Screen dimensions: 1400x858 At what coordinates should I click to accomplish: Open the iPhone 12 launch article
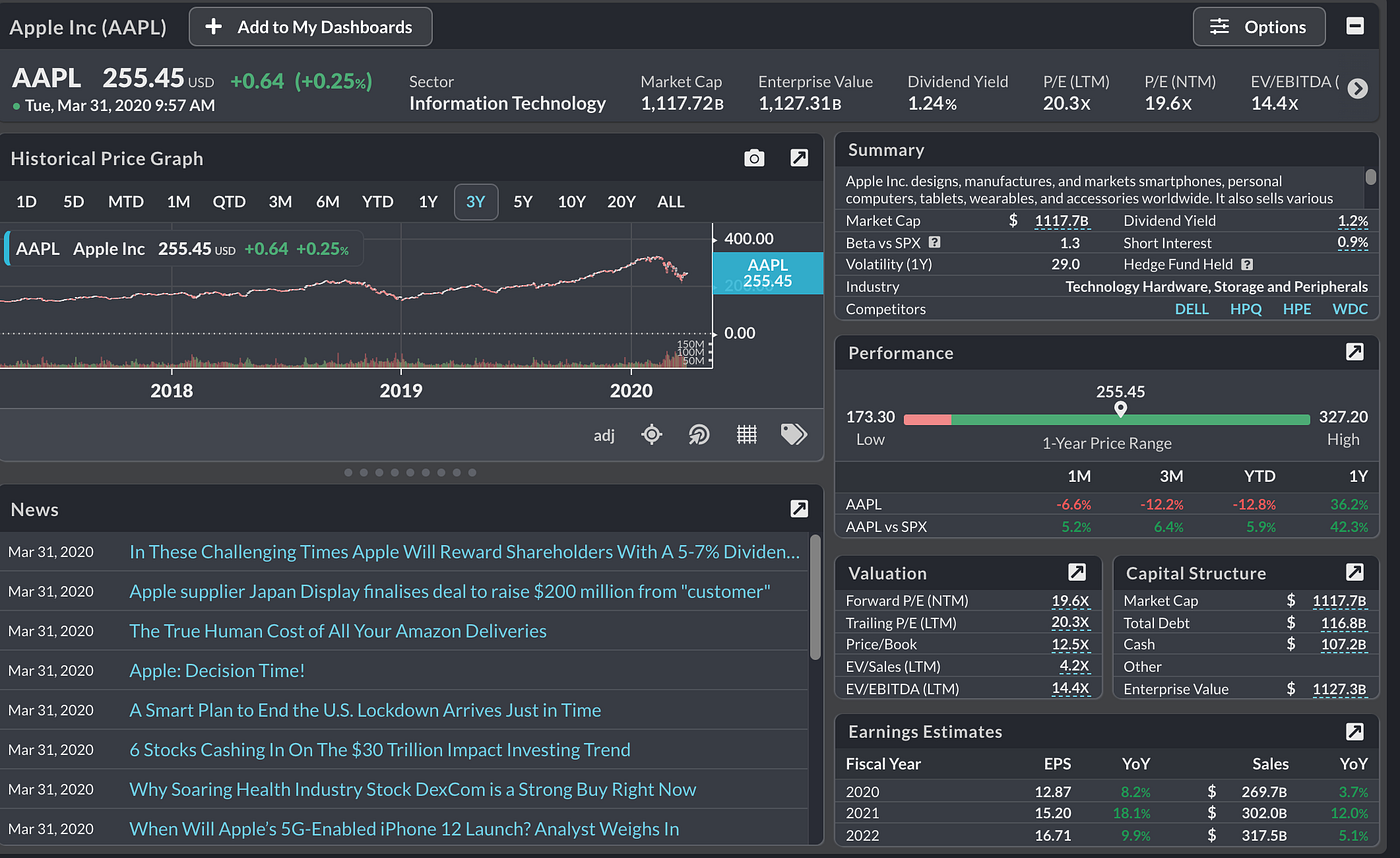pos(404,829)
